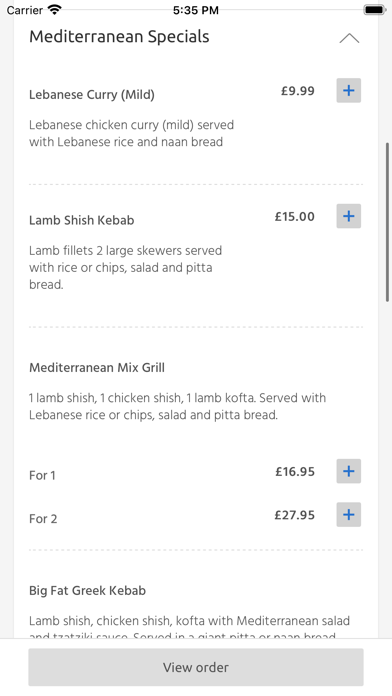The width and height of the screenshot is (392, 696).
Task: Choose the For 2 portion label
Action: [x=43, y=519]
